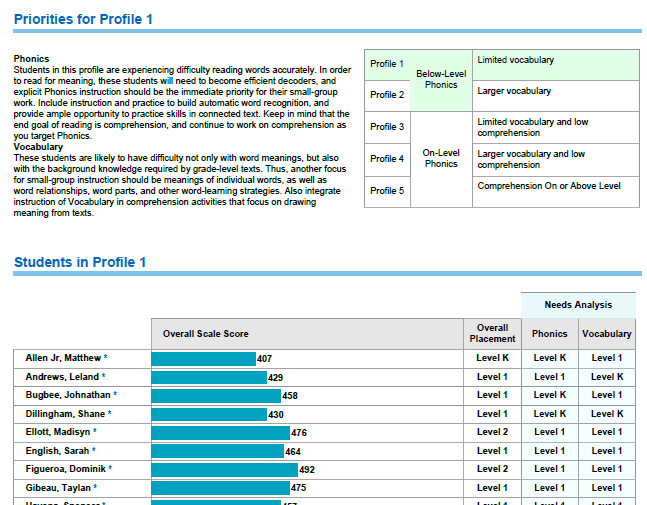The height and width of the screenshot is (505, 647).
Task: Click the Phonics column header
Action: pyautogui.click(x=550, y=334)
